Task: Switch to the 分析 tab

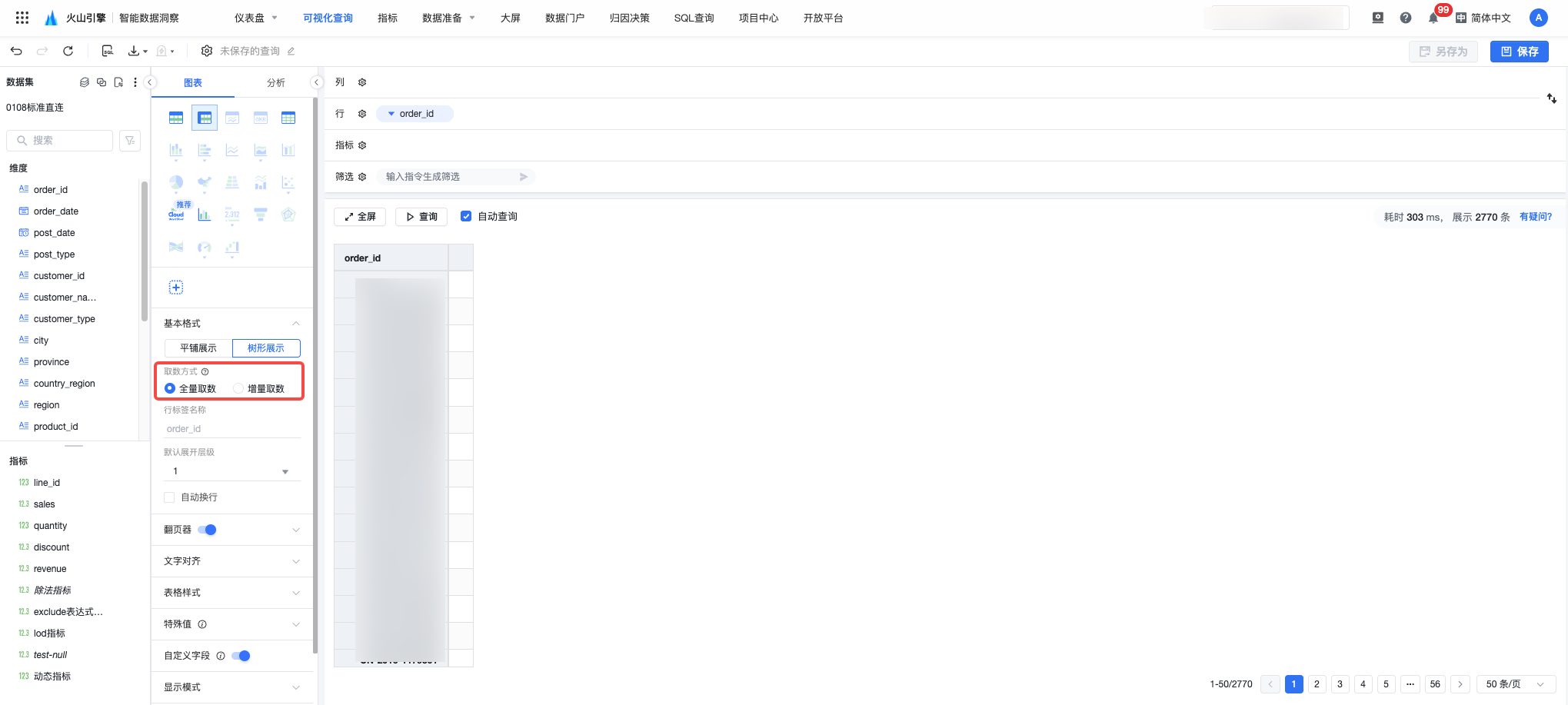Action: 276,83
